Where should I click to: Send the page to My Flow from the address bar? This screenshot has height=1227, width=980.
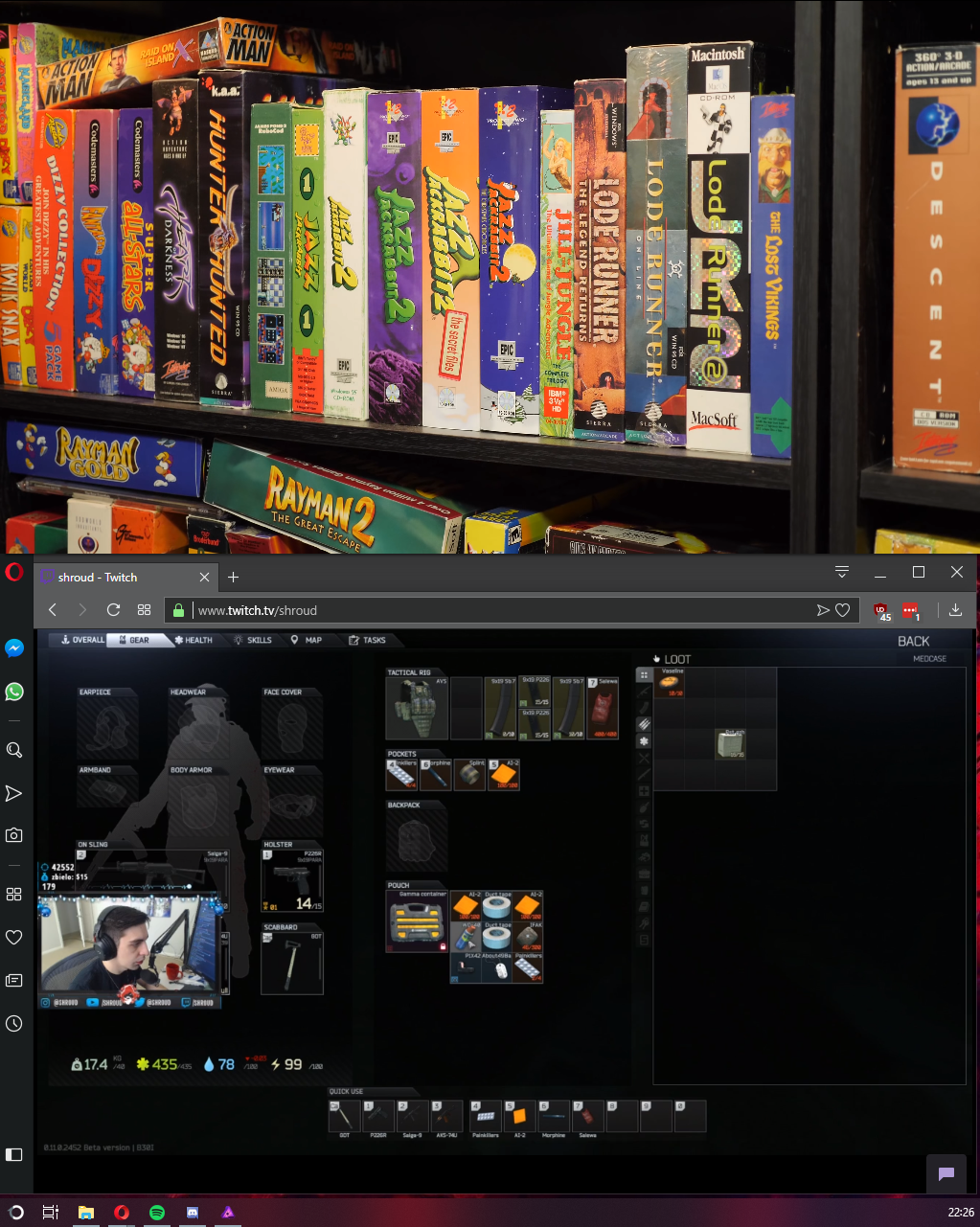tap(823, 610)
